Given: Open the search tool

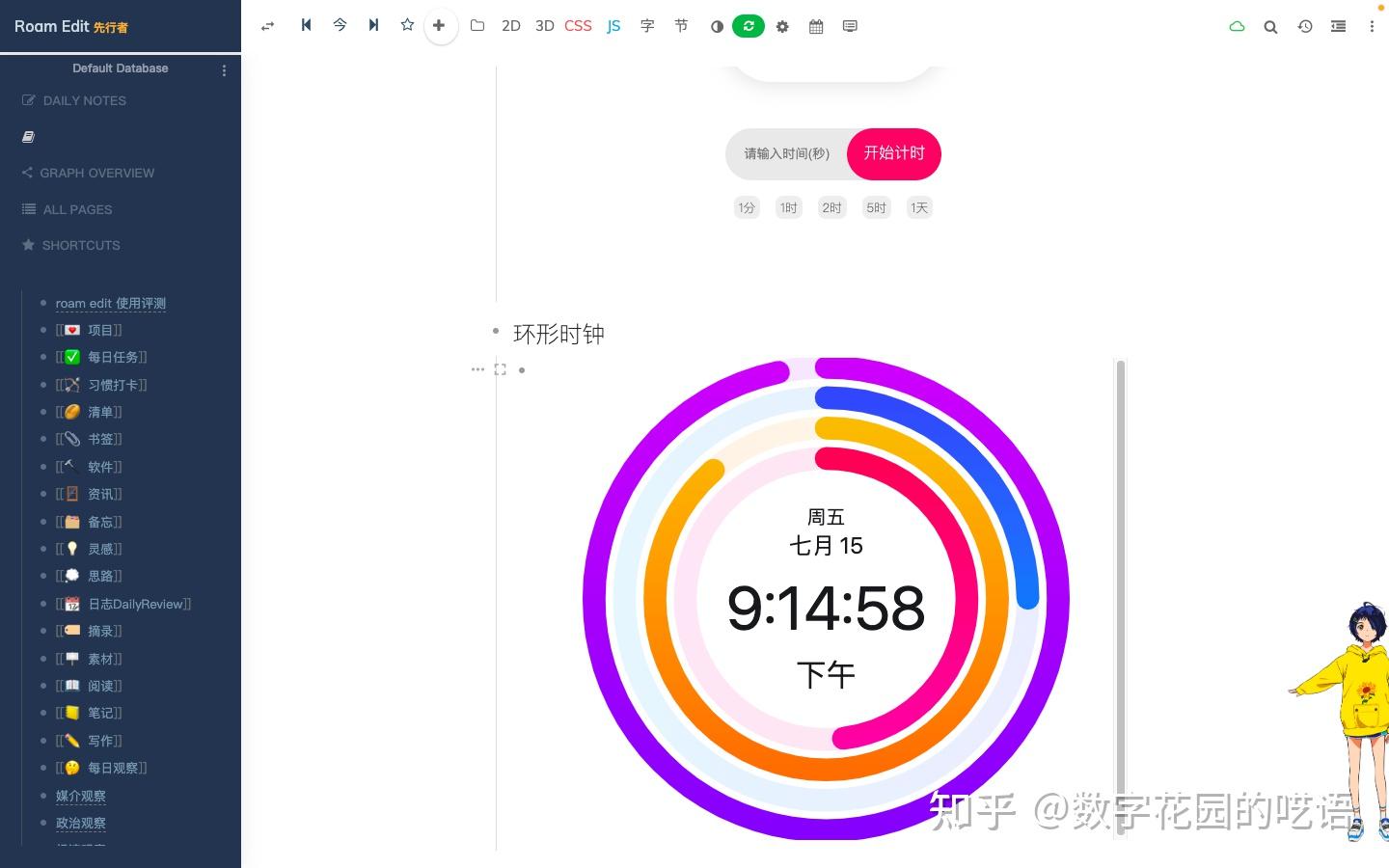Looking at the screenshot, I should click(1270, 26).
